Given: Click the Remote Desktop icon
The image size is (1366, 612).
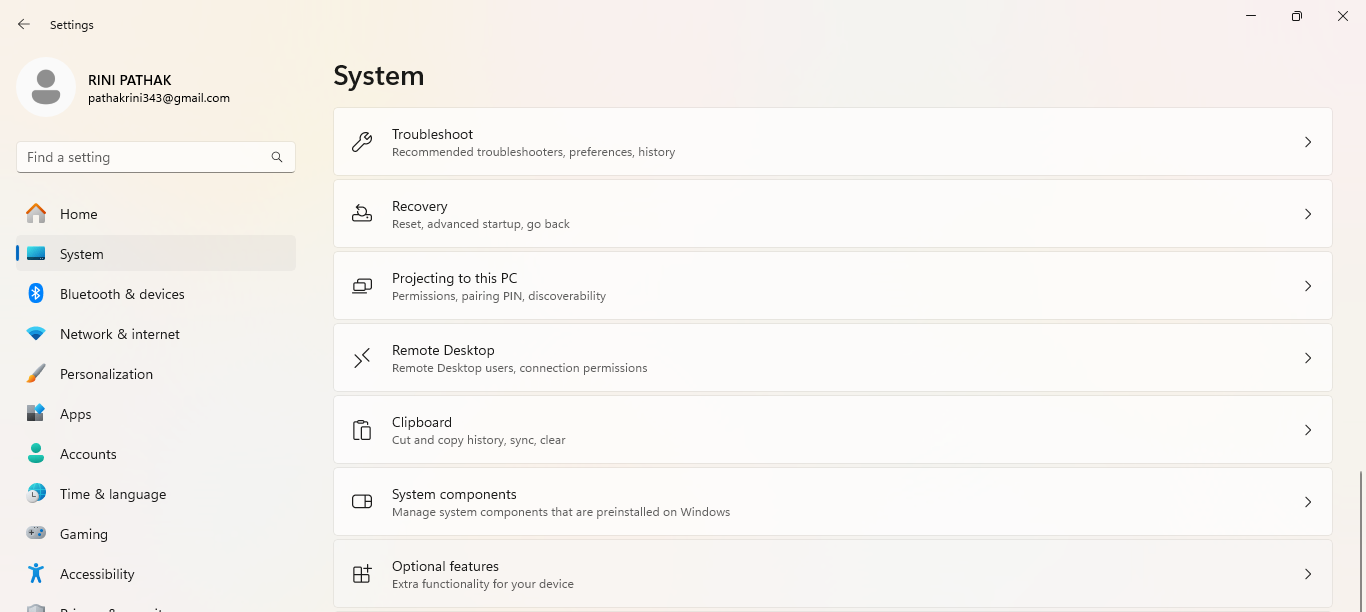Looking at the screenshot, I should (362, 358).
